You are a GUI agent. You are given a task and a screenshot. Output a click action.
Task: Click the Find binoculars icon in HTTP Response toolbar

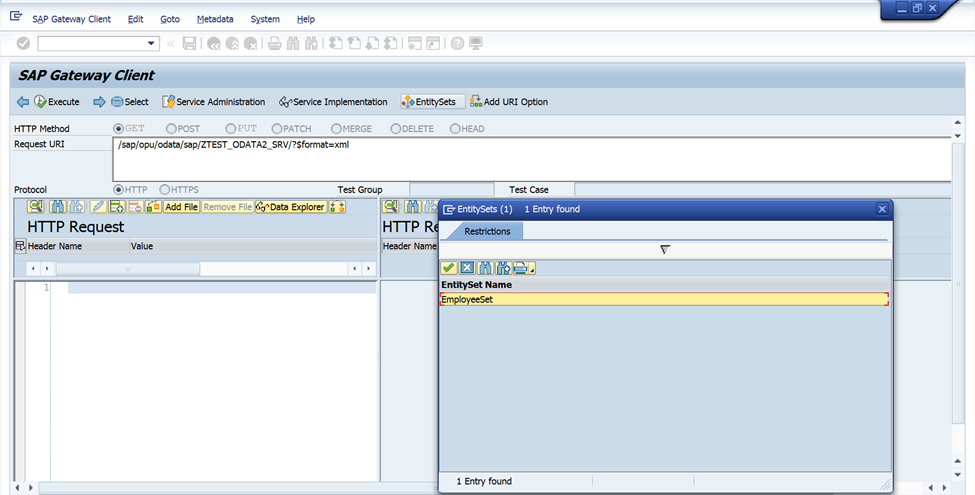click(x=413, y=206)
